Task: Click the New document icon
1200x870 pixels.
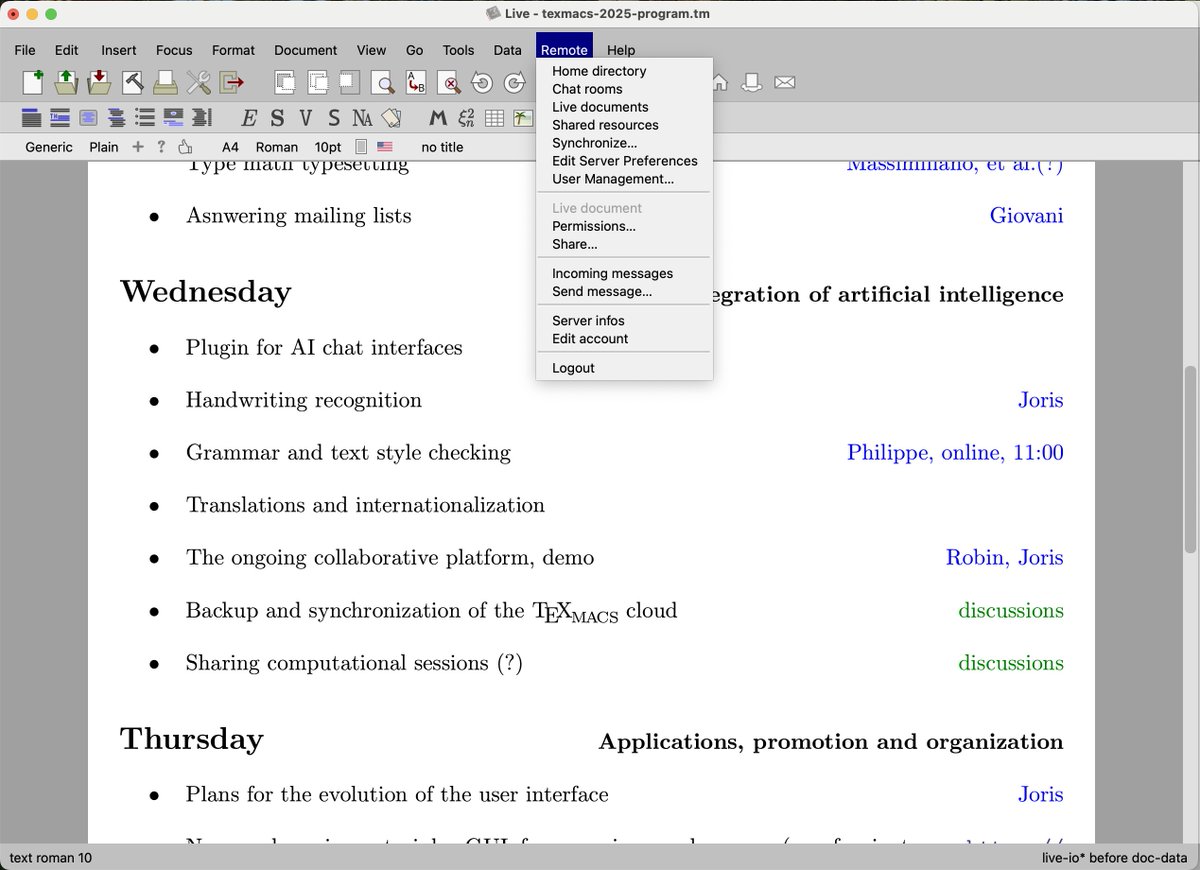Action: pos(33,82)
